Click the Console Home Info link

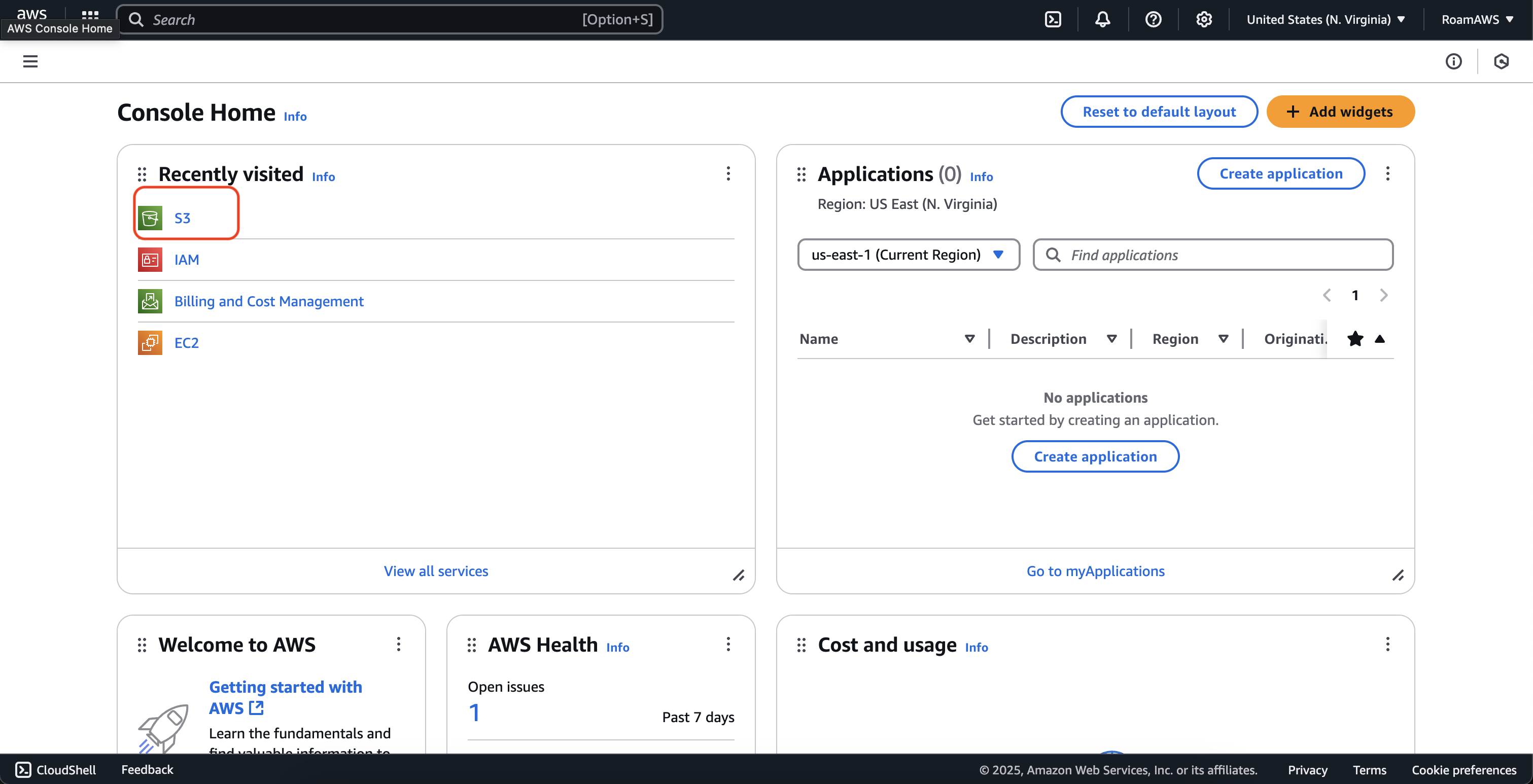coord(295,117)
